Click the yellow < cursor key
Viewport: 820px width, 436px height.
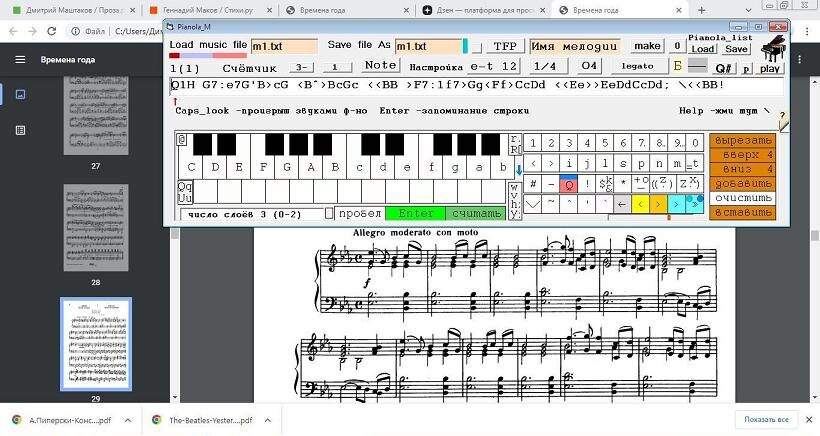coord(640,204)
